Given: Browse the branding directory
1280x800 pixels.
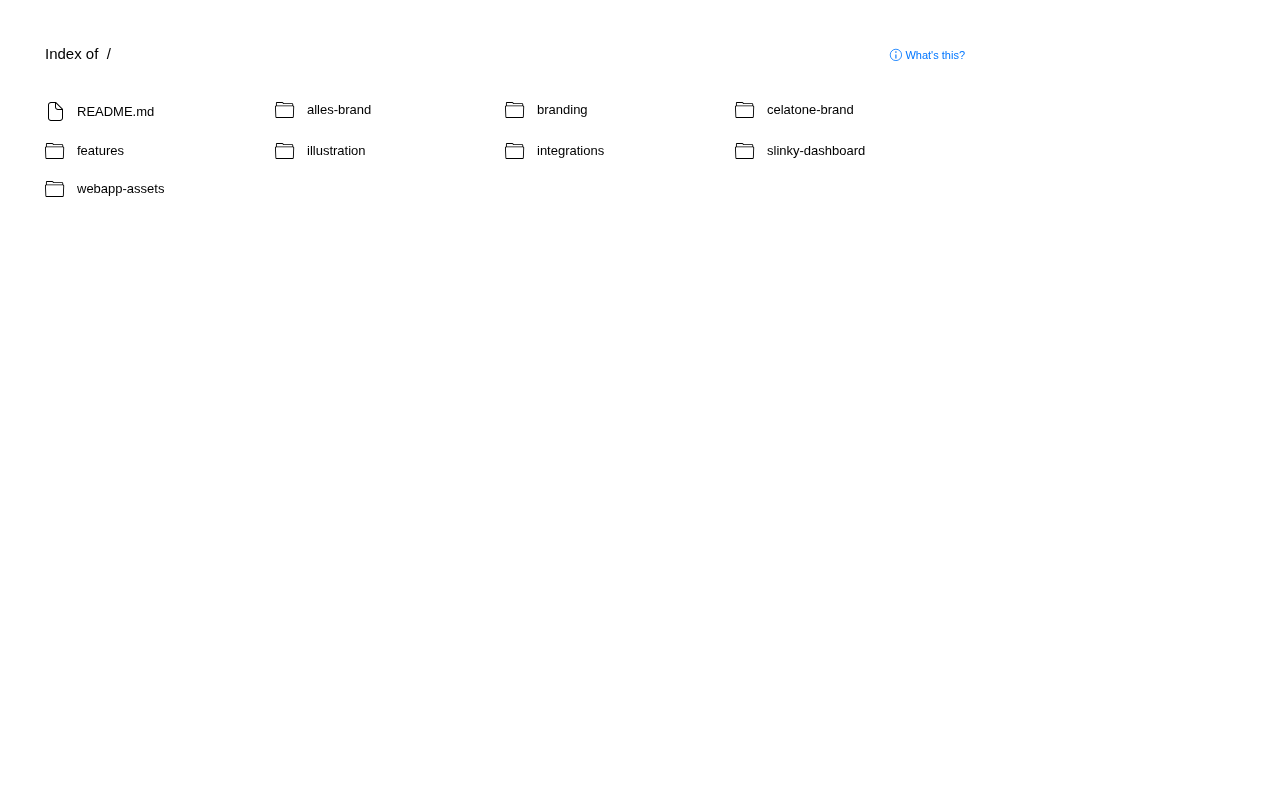Looking at the screenshot, I should [x=562, y=109].
